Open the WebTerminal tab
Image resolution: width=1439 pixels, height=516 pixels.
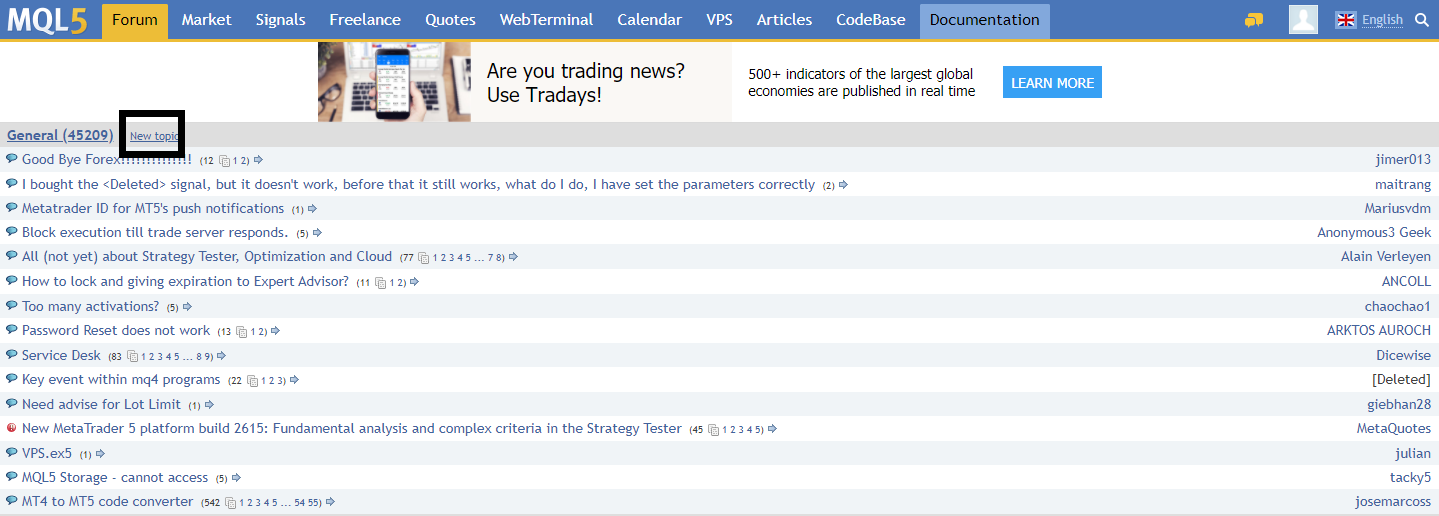(x=546, y=20)
